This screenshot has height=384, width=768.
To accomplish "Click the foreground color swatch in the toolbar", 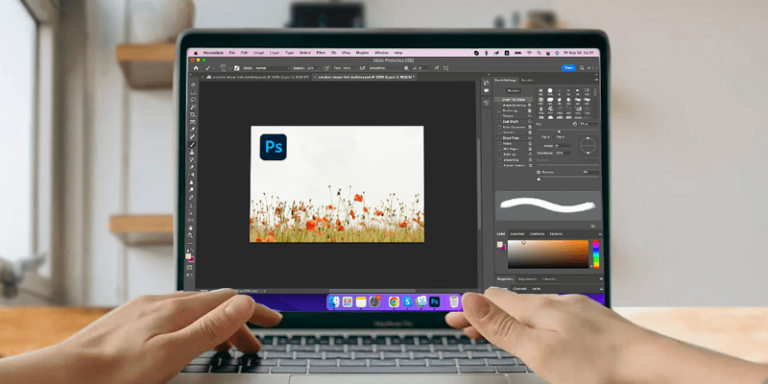I will (188, 256).
